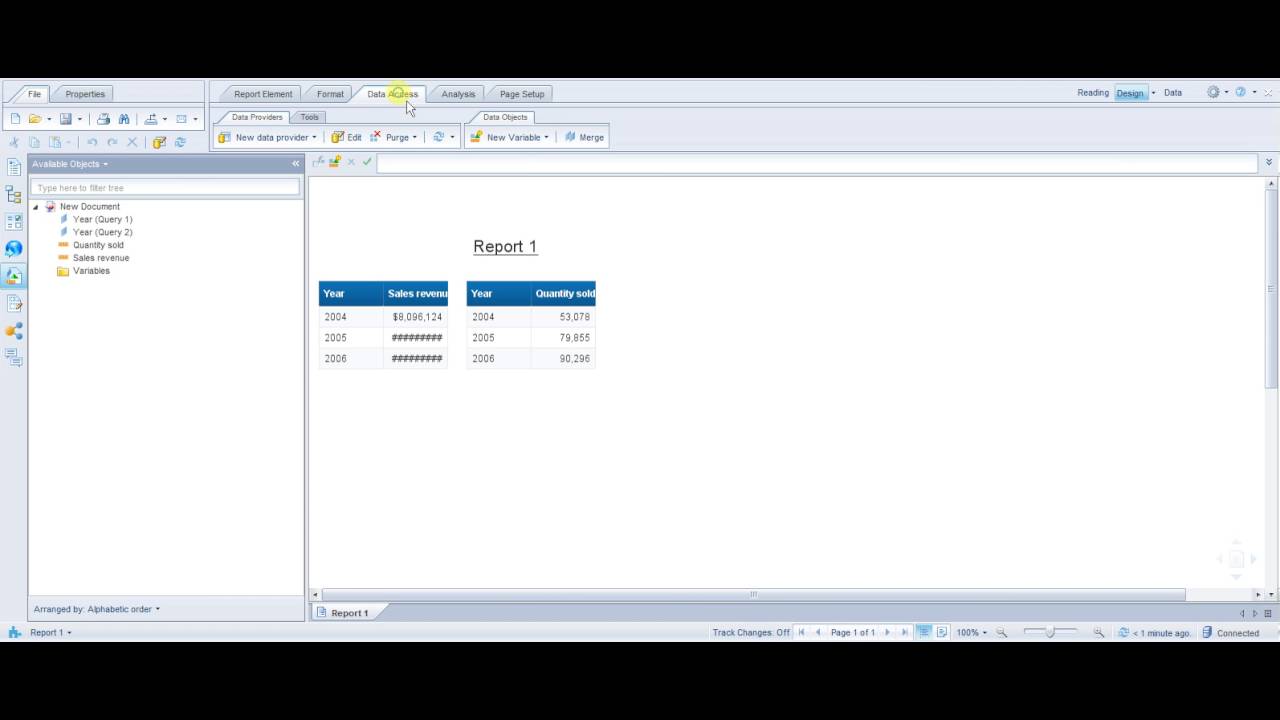Image resolution: width=1280 pixels, height=720 pixels.
Task: Create a new document icon
Action: (15, 119)
